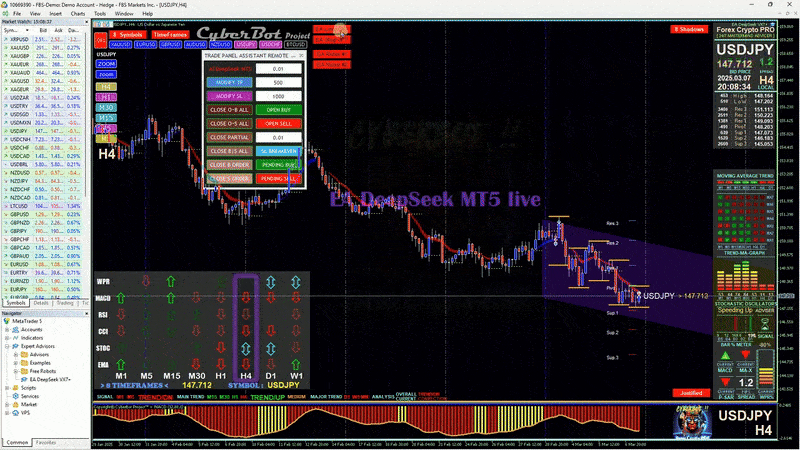Open the Window menu

point(124,13)
